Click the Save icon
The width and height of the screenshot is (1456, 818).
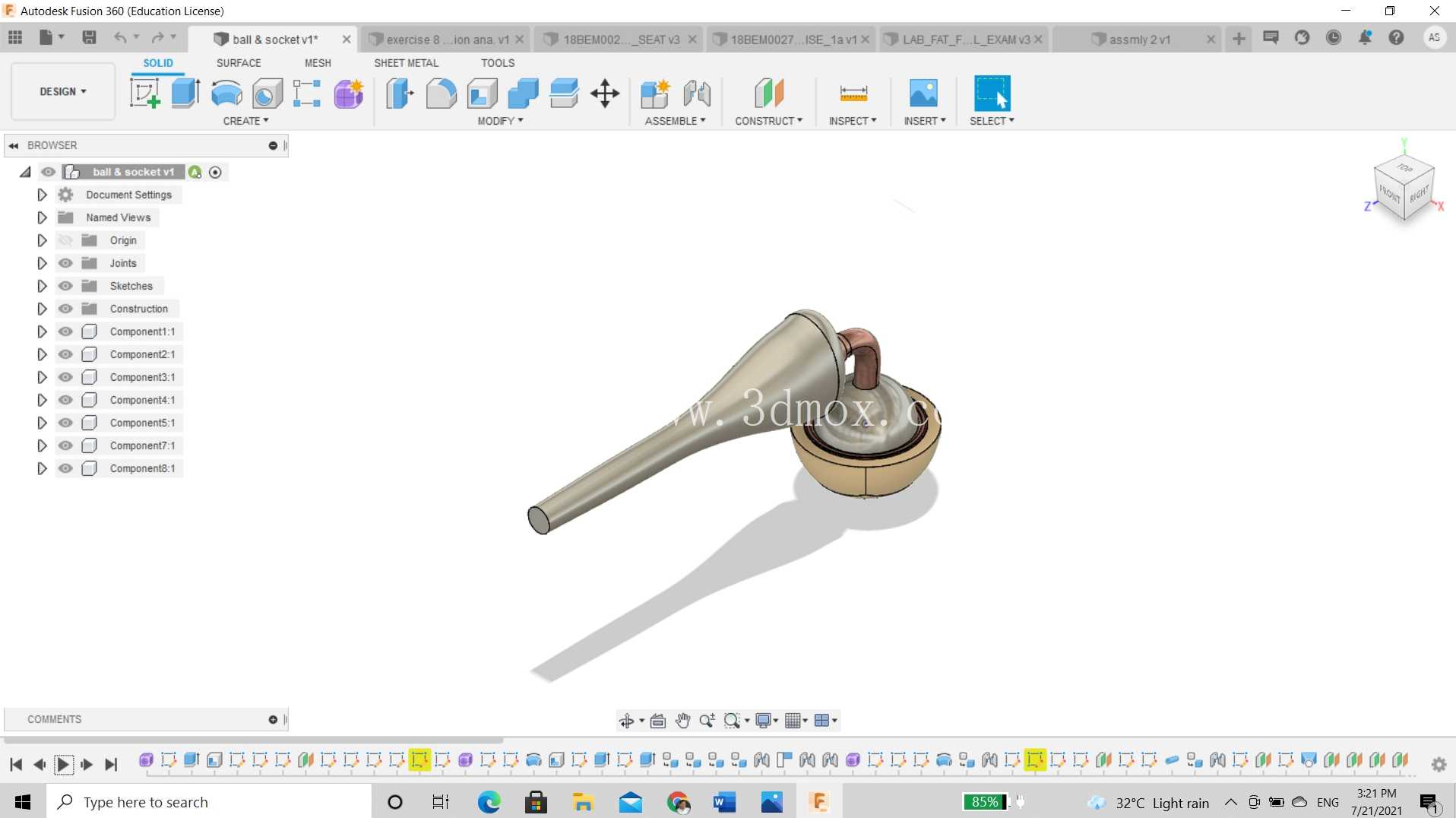click(x=89, y=37)
